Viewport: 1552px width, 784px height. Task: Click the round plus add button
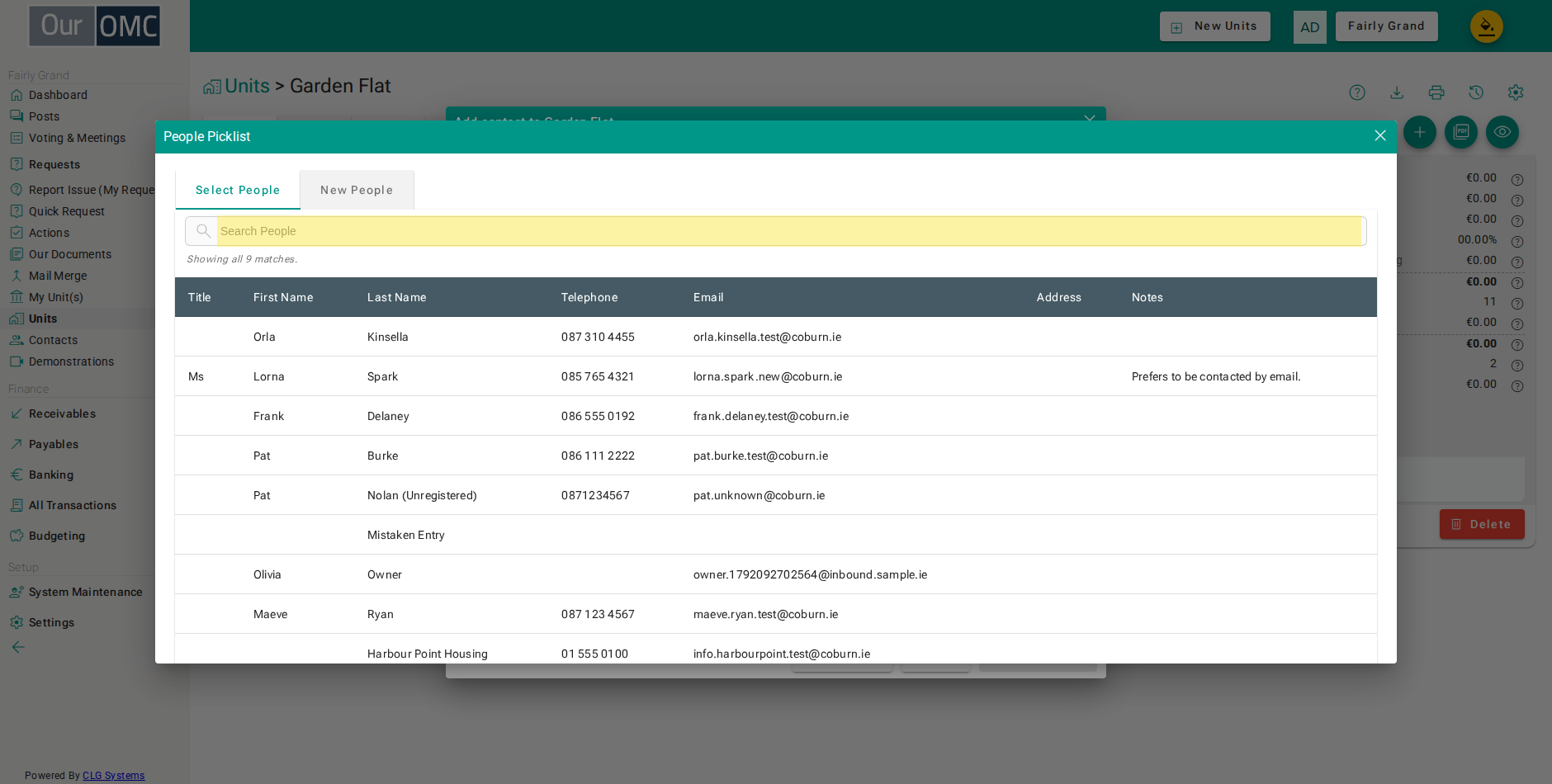(x=1420, y=132)
